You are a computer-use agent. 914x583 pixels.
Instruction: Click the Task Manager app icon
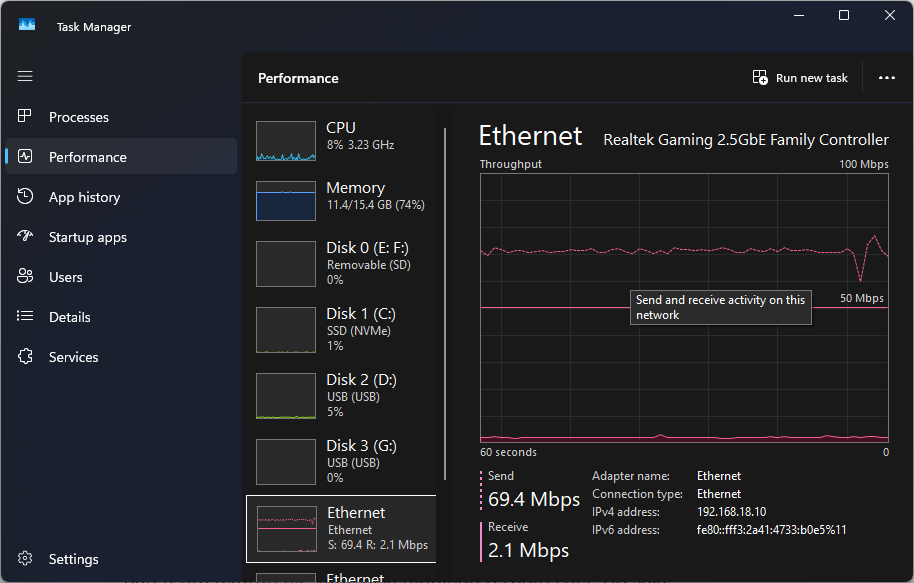[x=27, y=27]
